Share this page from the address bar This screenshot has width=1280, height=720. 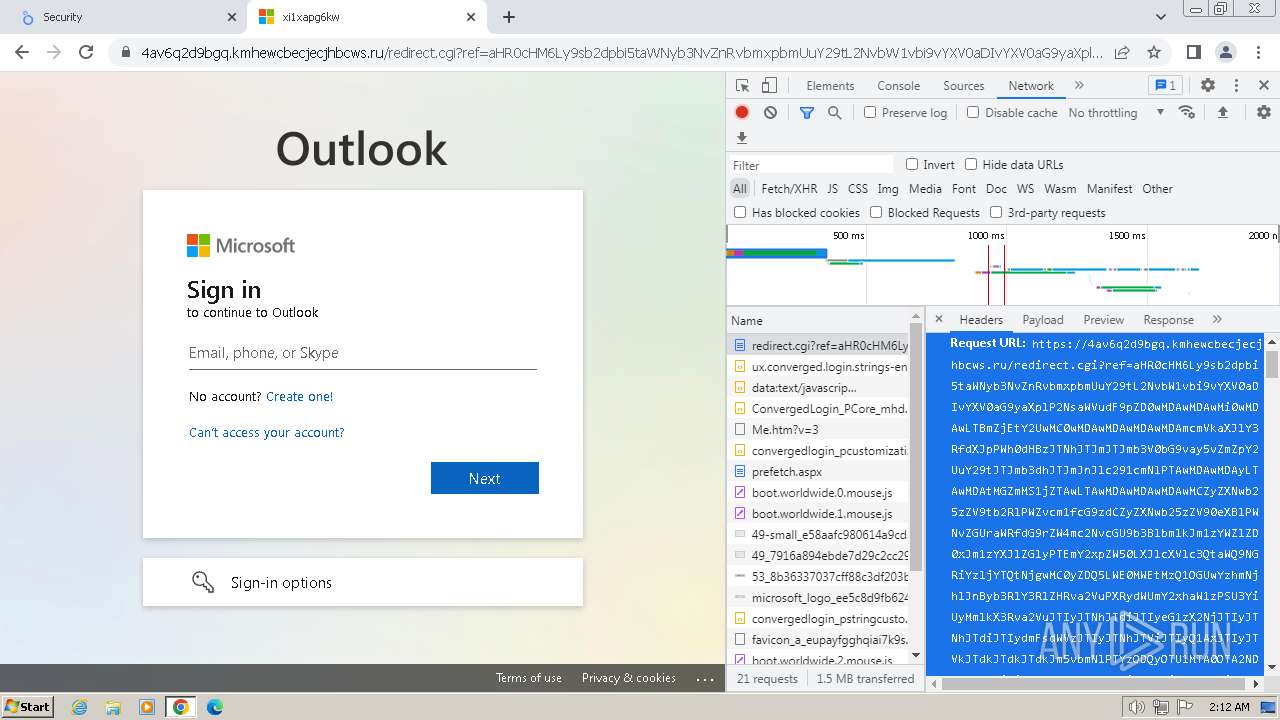pyautogui.click(x=1122, y=52)
